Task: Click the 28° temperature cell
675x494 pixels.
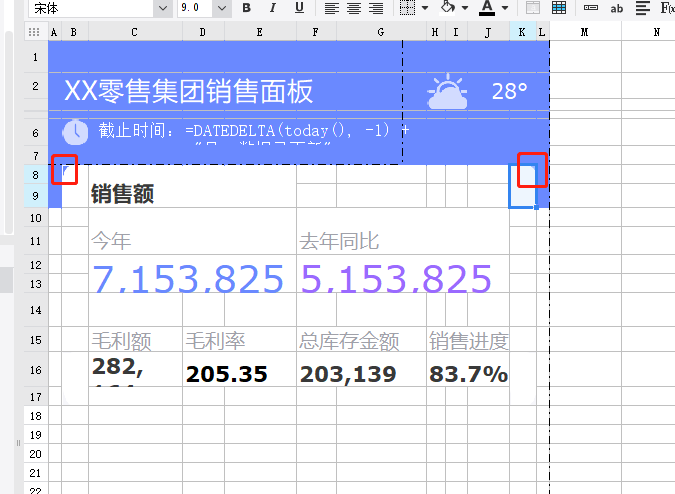Action: click(x=510, y=91)
